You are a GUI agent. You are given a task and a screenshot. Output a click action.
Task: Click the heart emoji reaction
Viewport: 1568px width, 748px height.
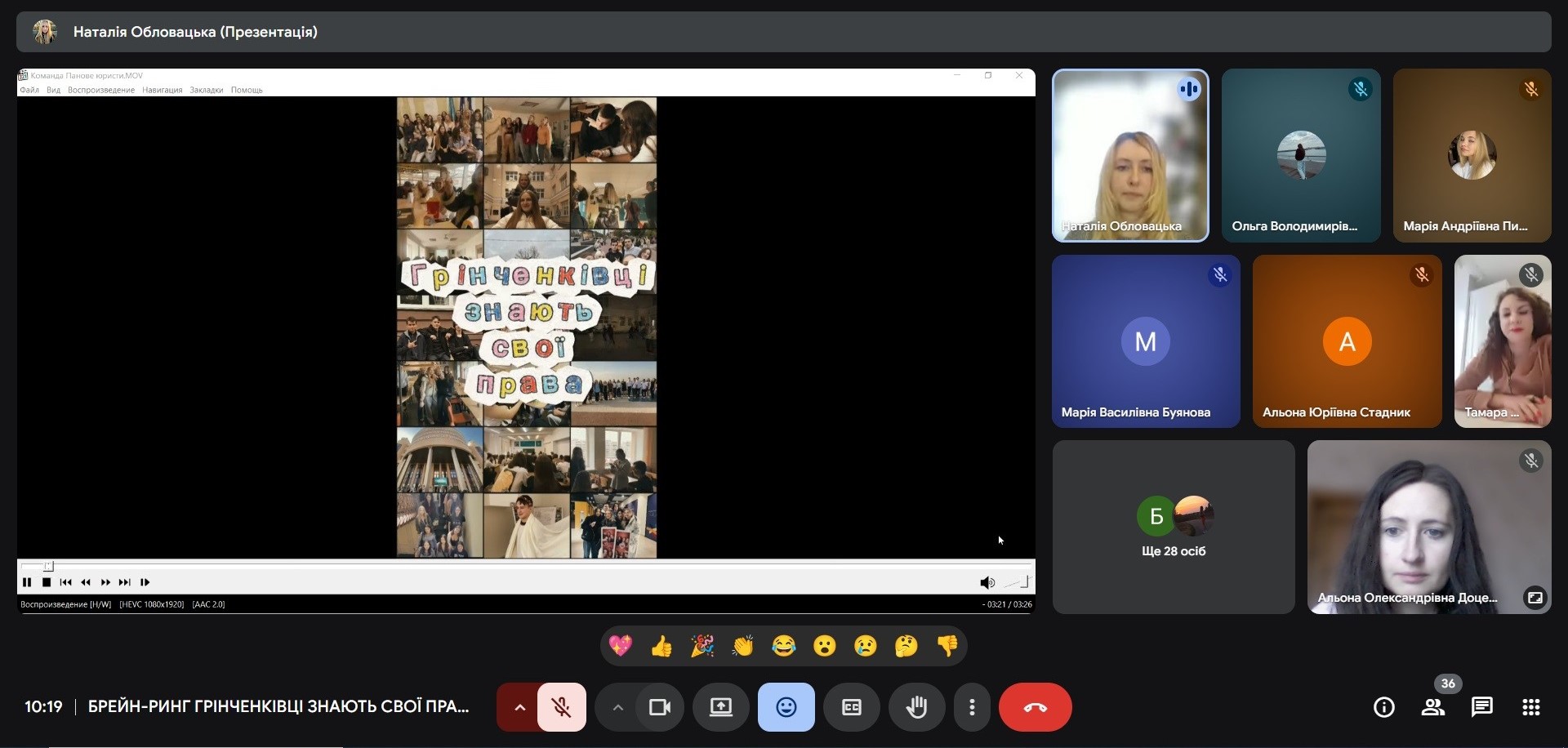(x=621, y=646)
